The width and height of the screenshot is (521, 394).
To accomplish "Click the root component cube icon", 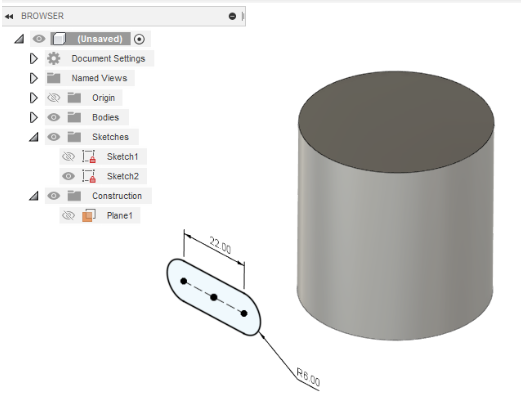I will point(59,39).
